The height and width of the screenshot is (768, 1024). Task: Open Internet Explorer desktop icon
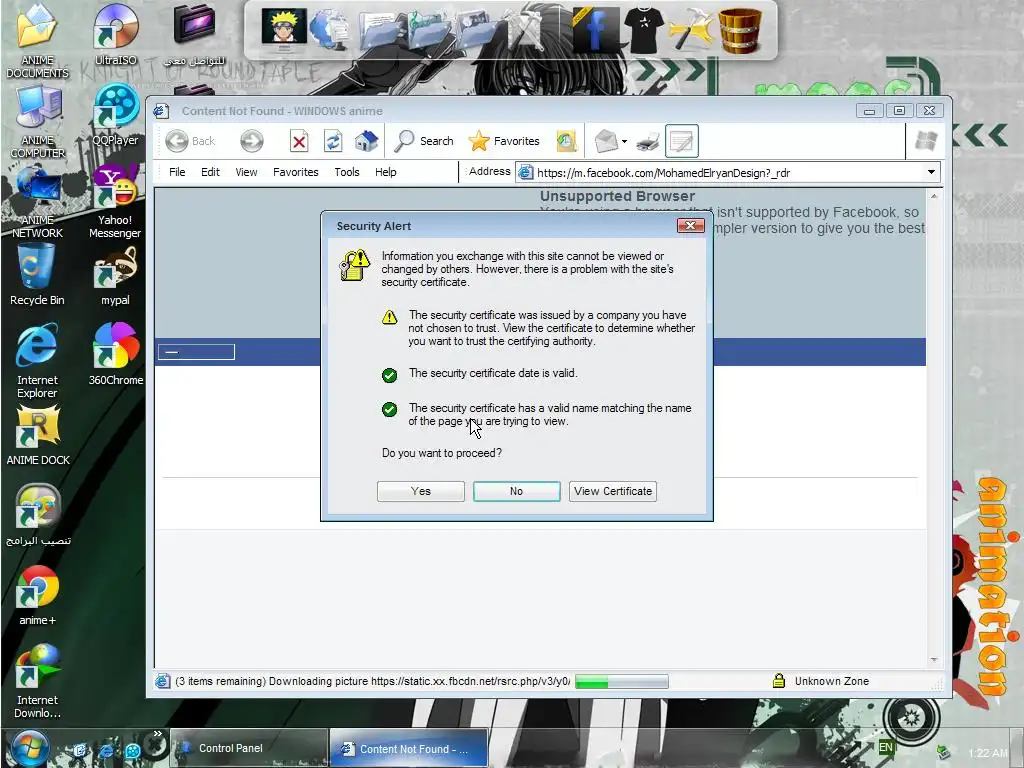coord(37,361)
